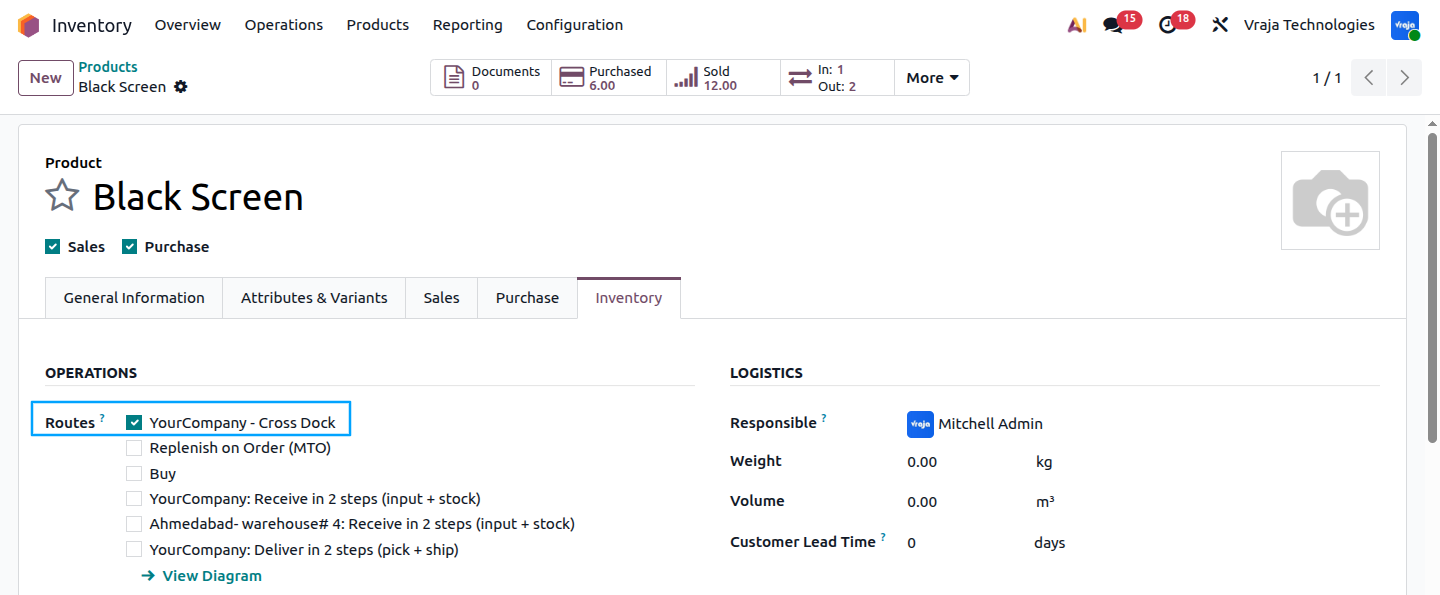Go to next record arrow
The image size is (1440, 595).
point(1405,78)
